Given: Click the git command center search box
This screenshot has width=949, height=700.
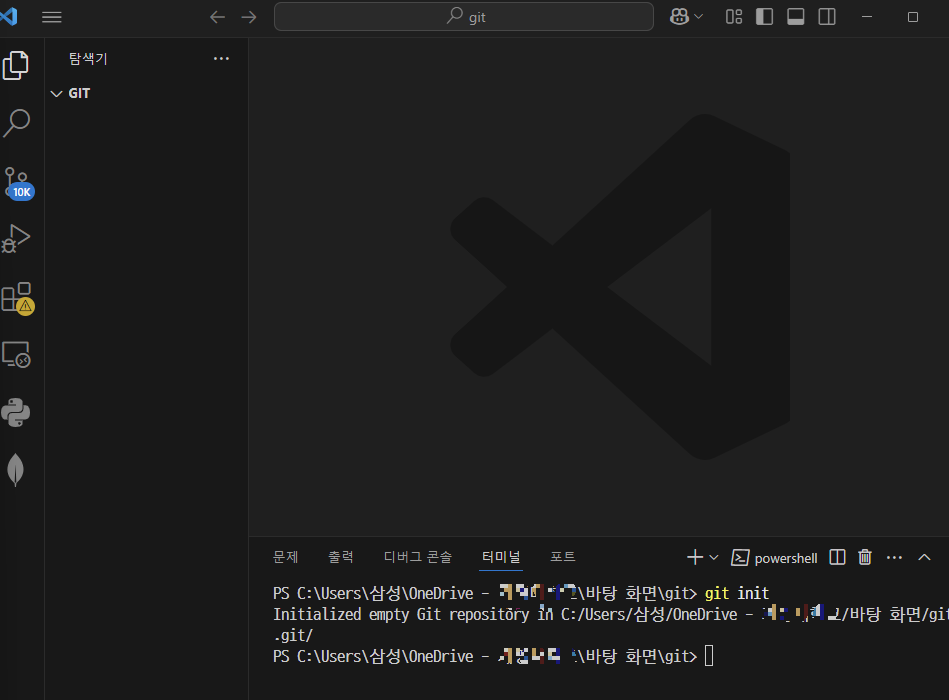Looking at the screenshot, I should (x=464, y=17).
